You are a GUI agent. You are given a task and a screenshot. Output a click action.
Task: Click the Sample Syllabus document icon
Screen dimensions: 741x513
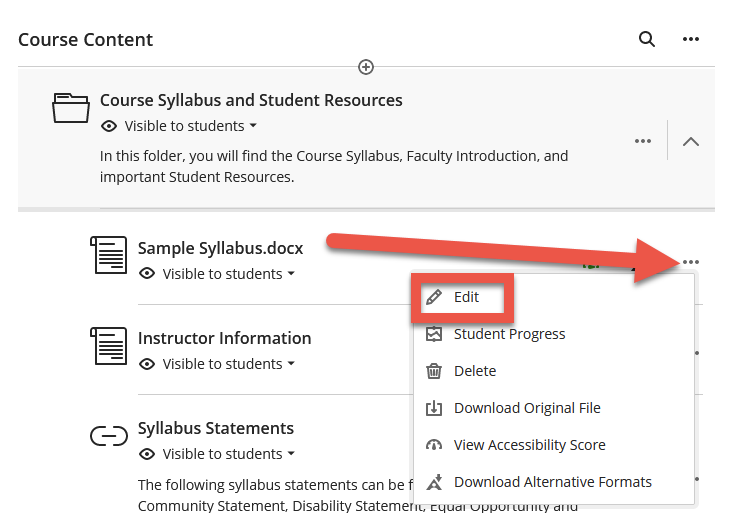[108, 256]
